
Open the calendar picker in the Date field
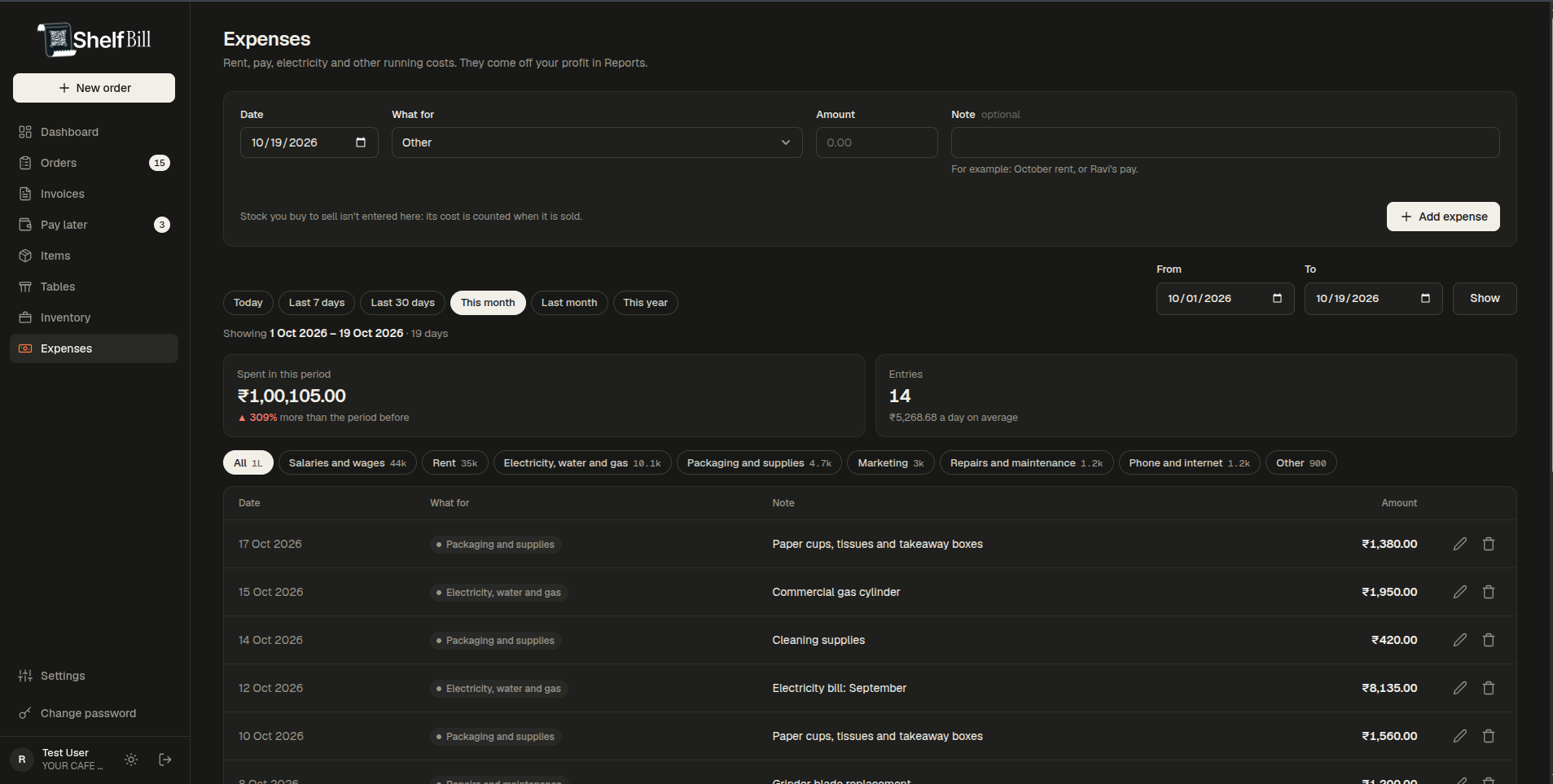point(361,142)
